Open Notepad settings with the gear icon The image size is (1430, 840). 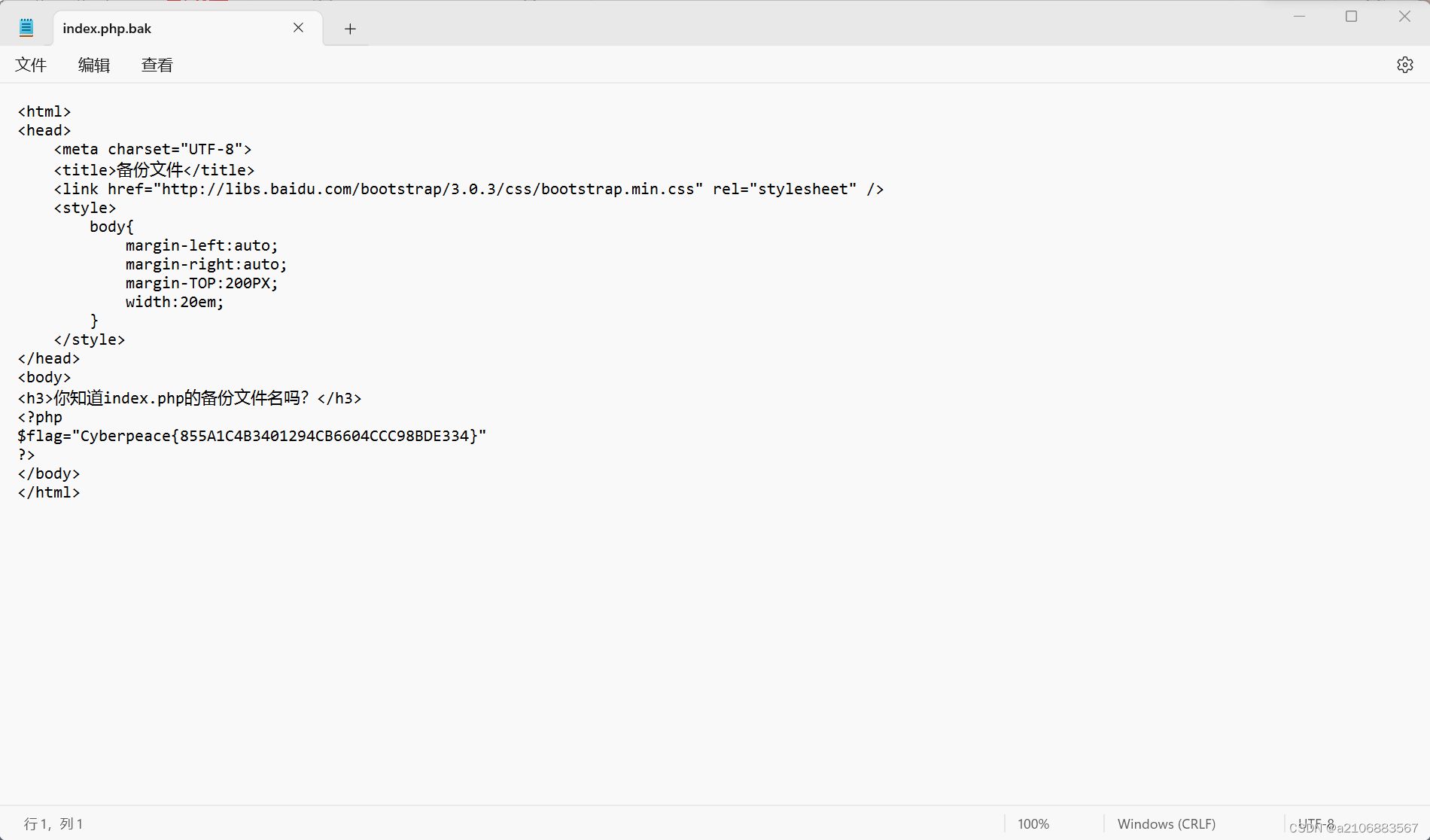(x=1405, y=65)
